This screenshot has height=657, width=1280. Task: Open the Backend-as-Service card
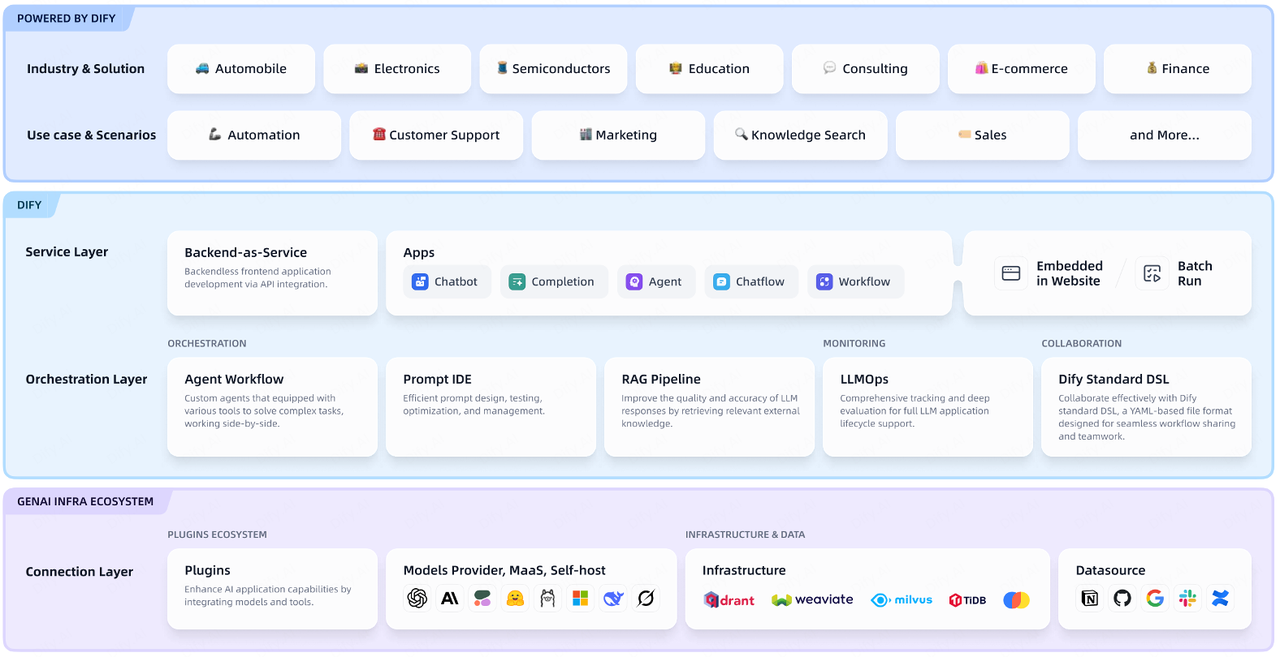(272, 273)
